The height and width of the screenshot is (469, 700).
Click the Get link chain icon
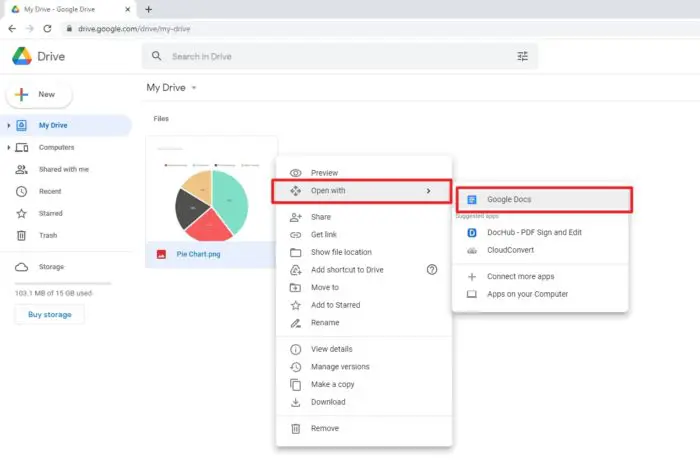296,235
